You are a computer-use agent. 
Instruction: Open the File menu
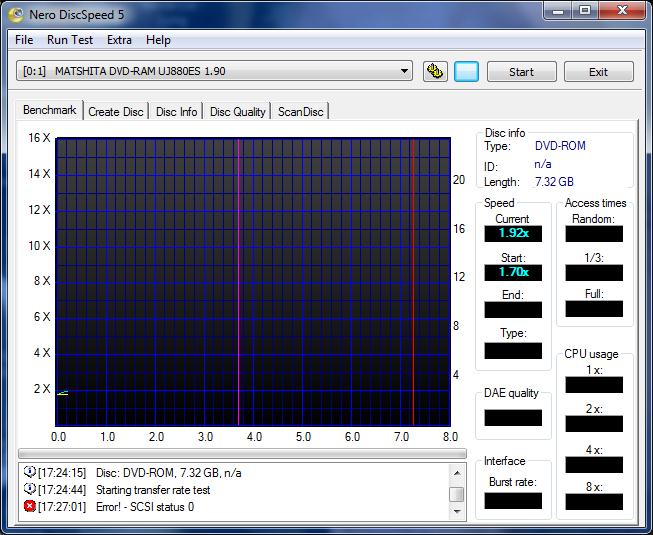click(24, 40)
